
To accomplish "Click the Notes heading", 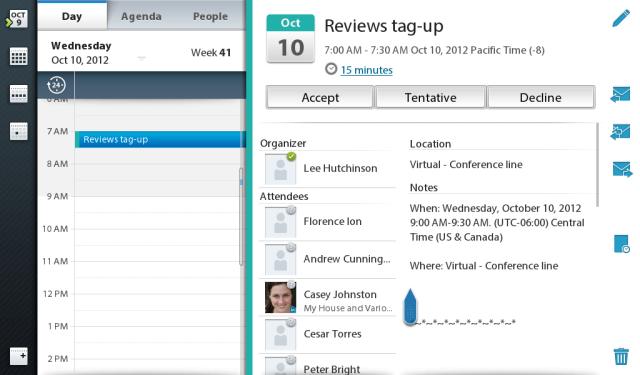I will pyautogui.click(x=424, y=187).
